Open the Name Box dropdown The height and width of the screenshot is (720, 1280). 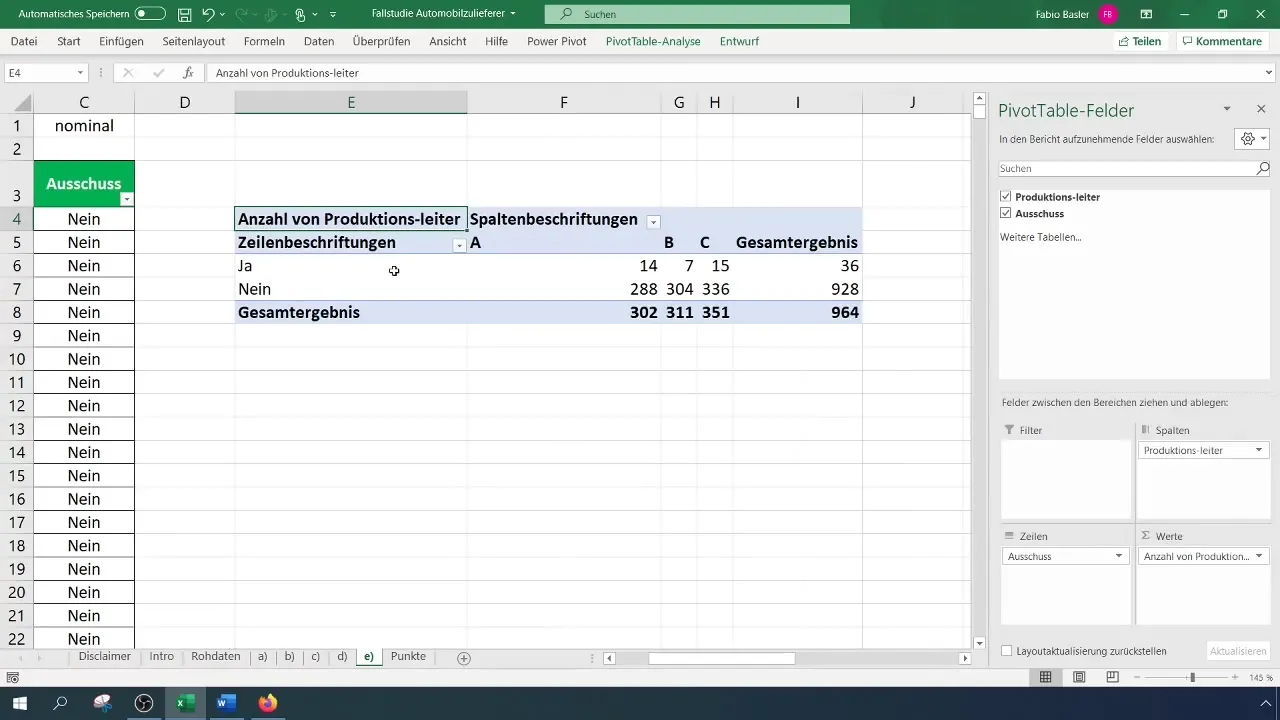[x=81, y=73]
